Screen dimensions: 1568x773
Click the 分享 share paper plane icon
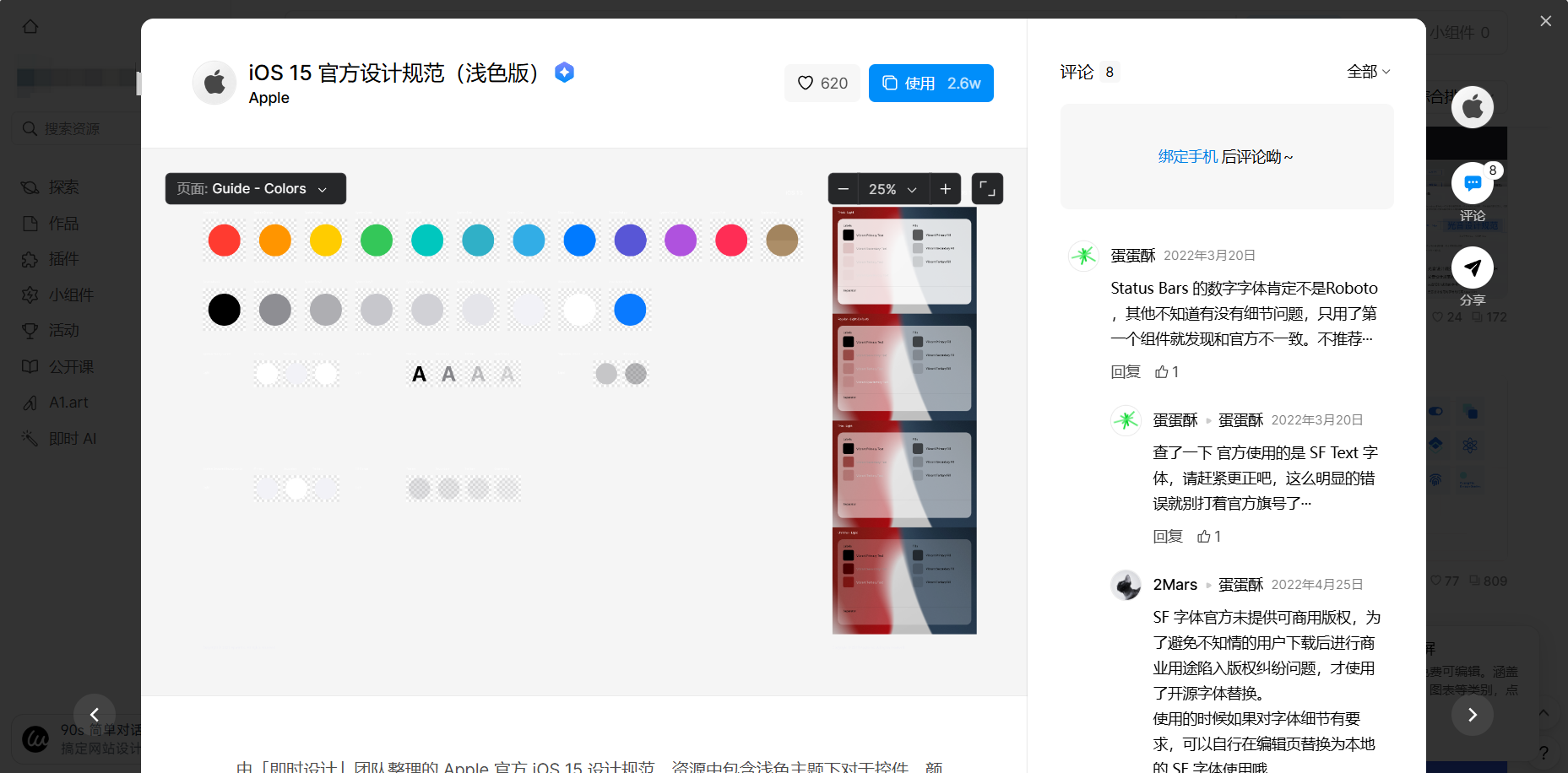pyautogui.click(x=1473, y=268)
